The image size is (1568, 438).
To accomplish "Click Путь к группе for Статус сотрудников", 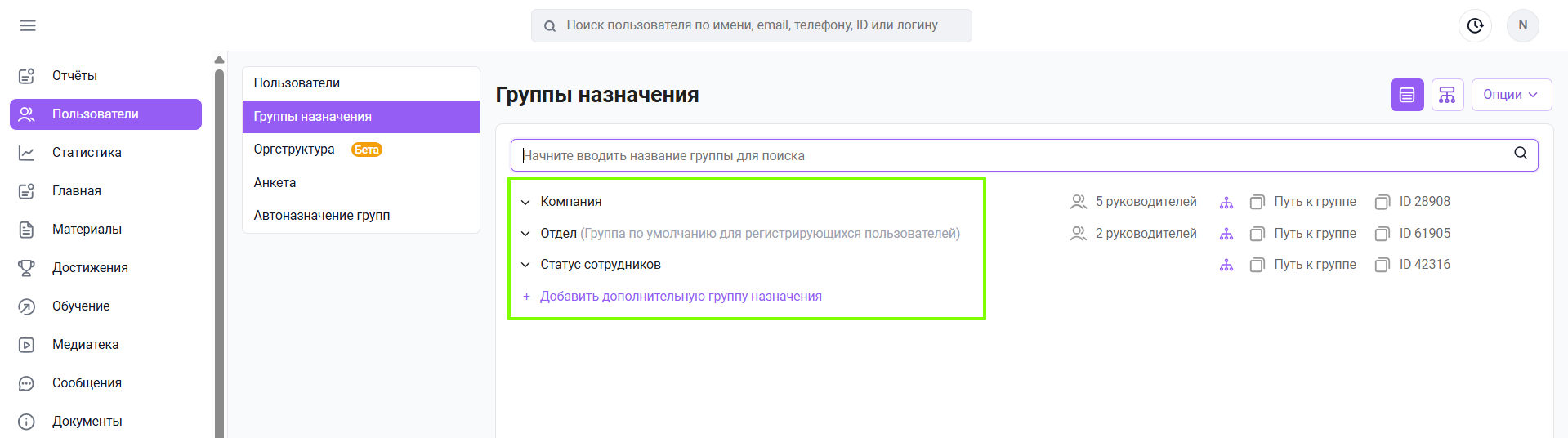I will coord(1315,265).
